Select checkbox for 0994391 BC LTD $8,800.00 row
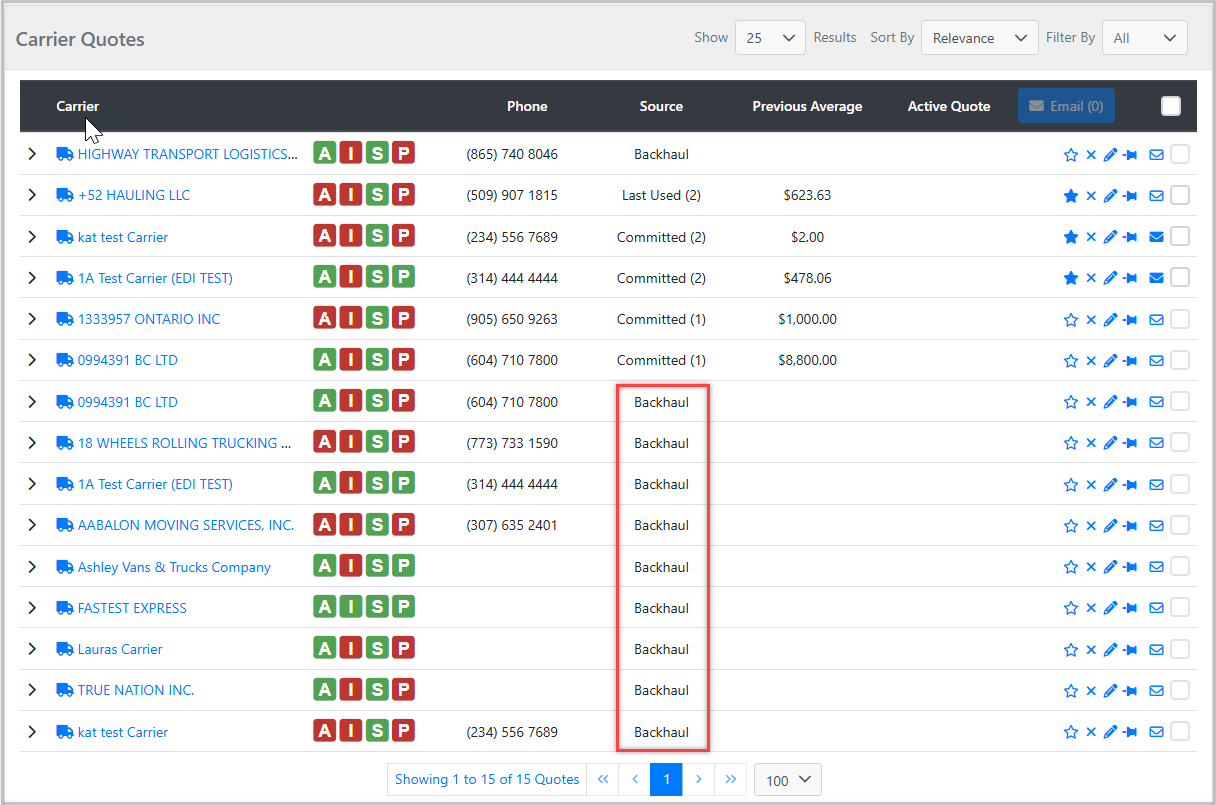The width and height of the screenshot is (1216, 805). point(1180,360)
